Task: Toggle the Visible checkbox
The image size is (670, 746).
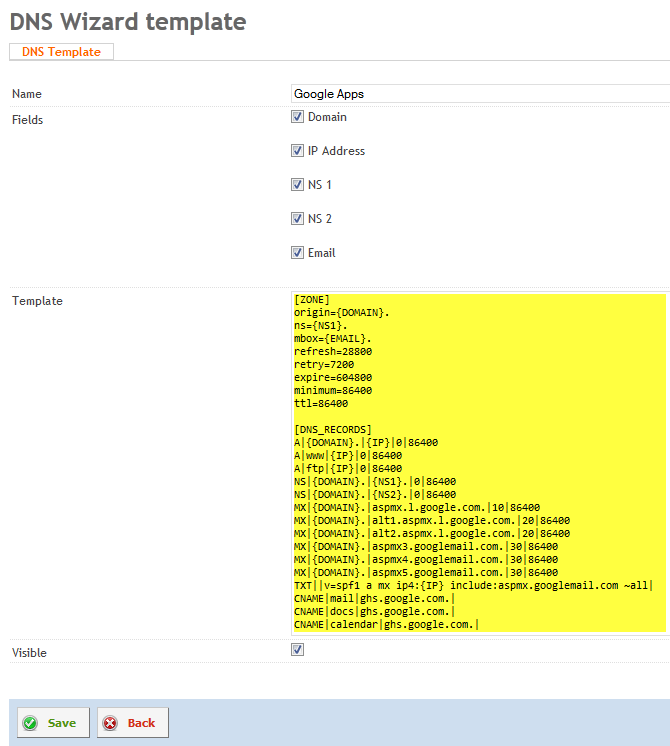Action: coord(297,650)
